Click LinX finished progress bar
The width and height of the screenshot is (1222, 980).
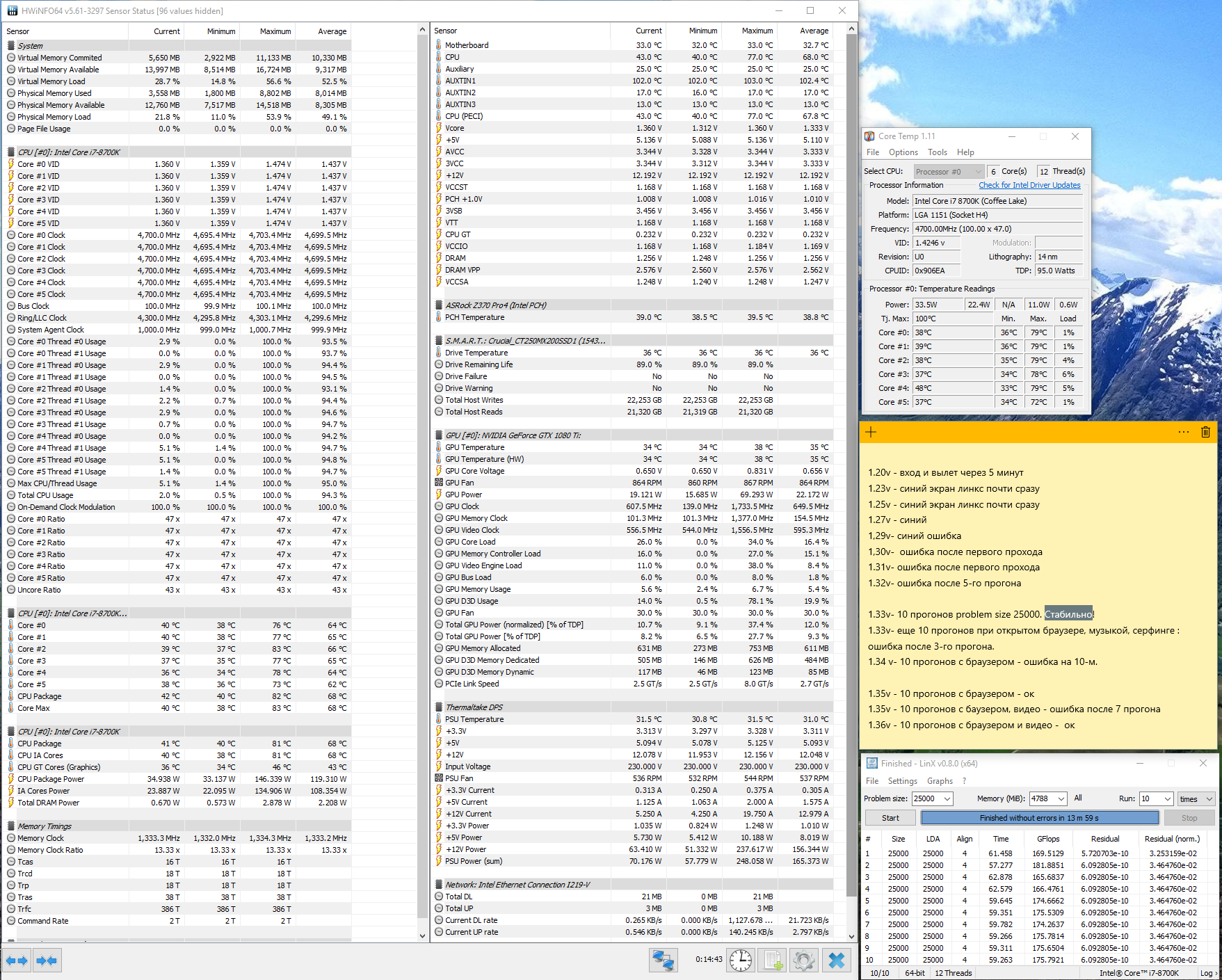pyautogui.click(x=1040, y=818)
